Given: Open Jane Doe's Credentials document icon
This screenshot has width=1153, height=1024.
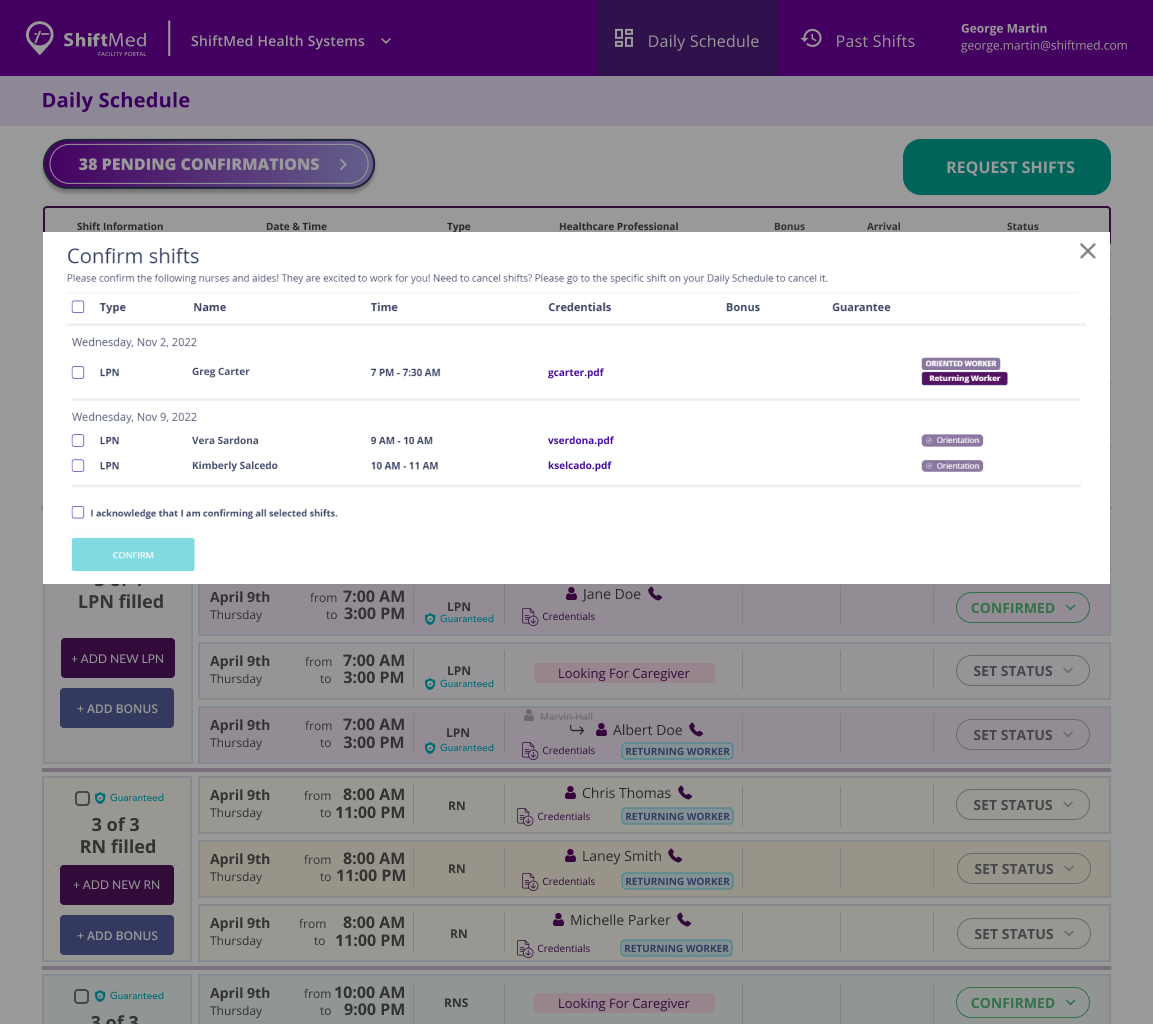Looking at the screenshot, I should [530, 617].
